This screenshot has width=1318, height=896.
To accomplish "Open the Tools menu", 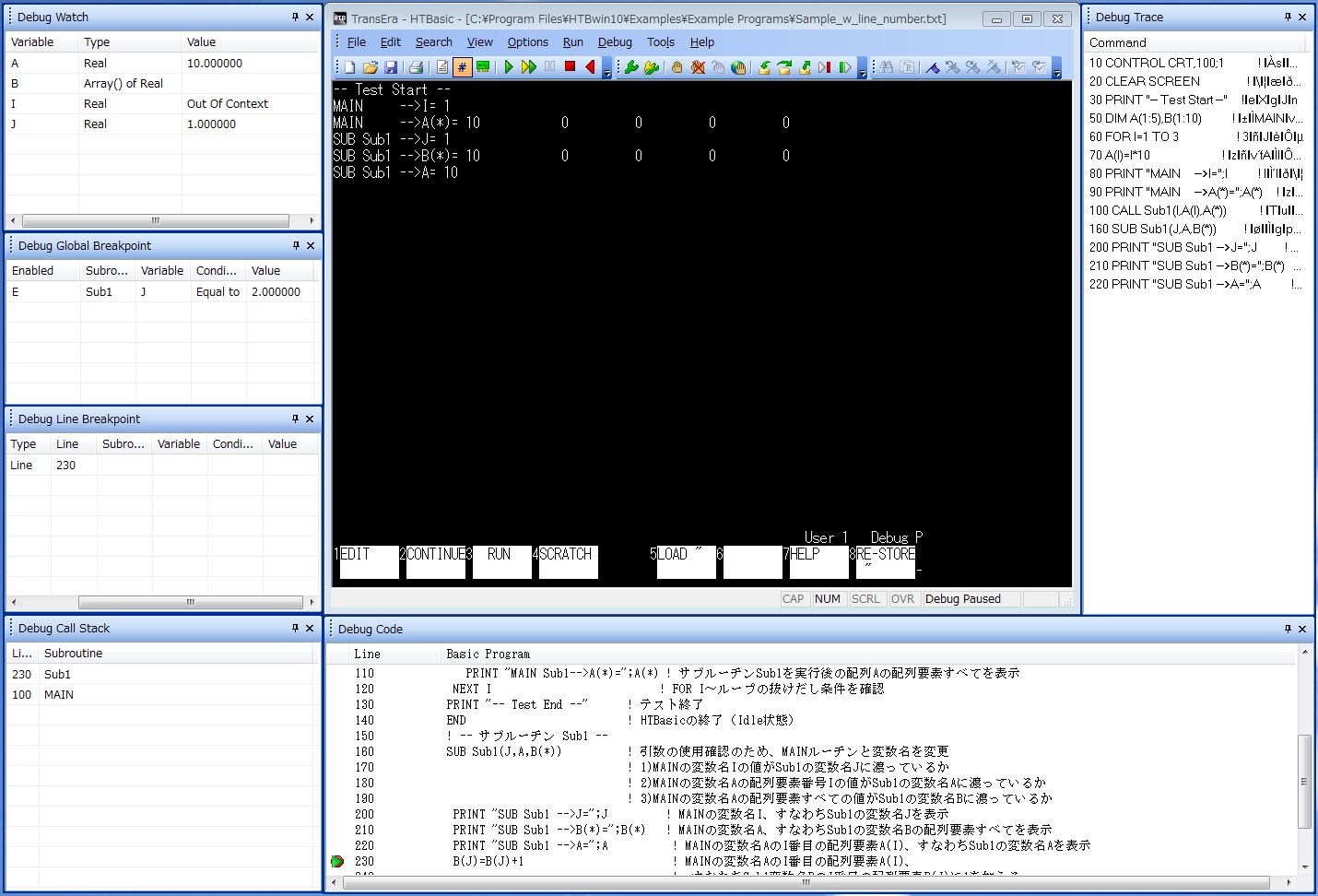I will tap(661, 41).
